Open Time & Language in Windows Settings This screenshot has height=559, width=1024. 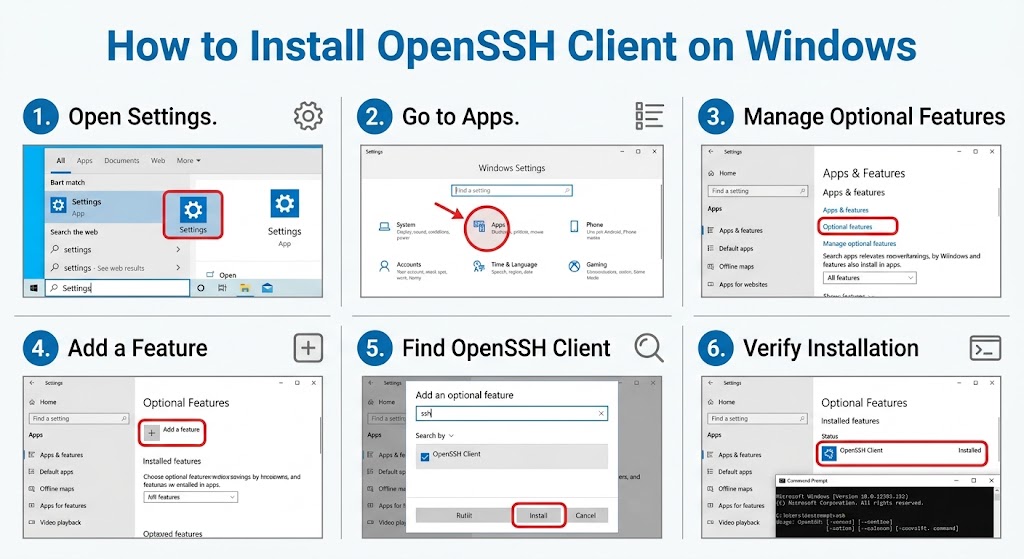[x=505, y=267]
